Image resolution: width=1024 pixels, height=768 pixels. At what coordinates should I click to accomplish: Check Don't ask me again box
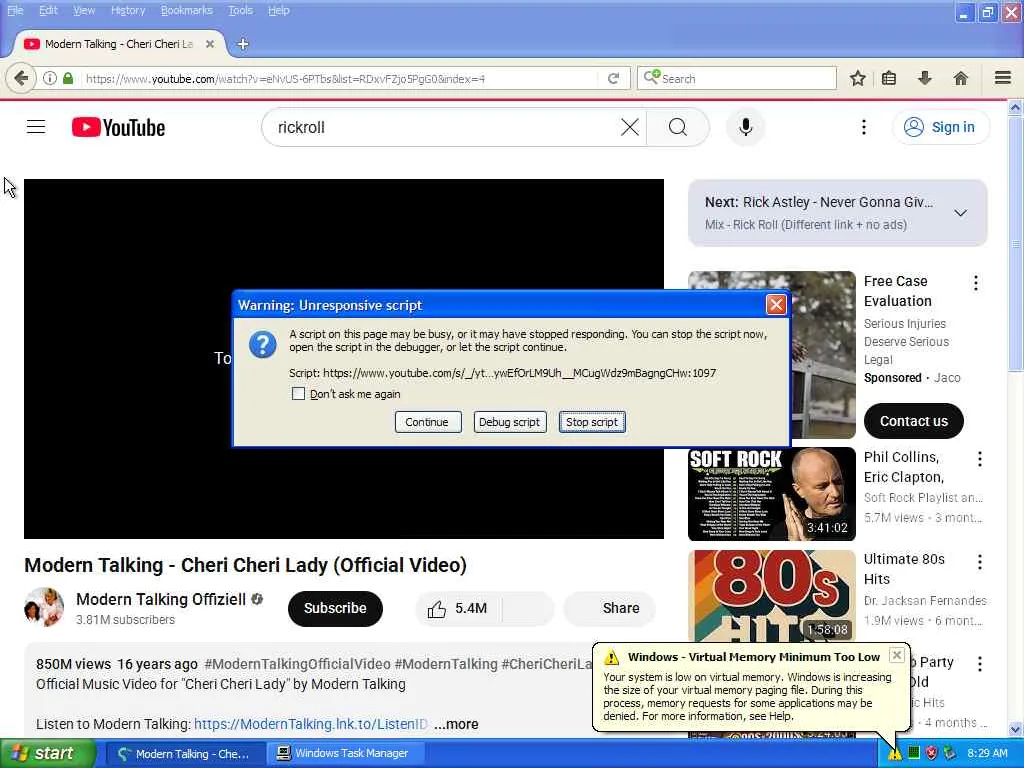298,394
